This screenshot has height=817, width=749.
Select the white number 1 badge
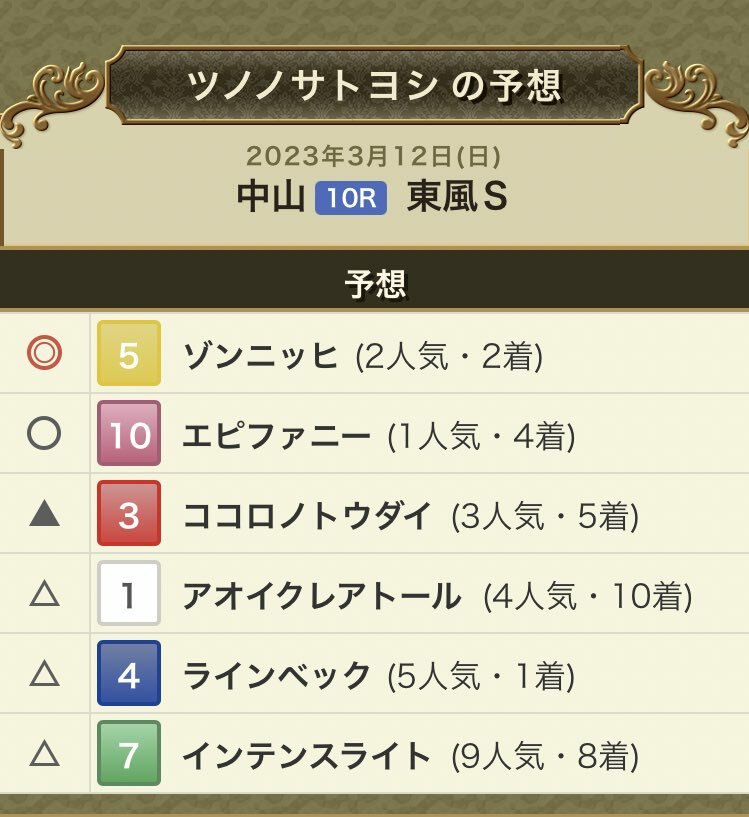[x=129, y=593]
